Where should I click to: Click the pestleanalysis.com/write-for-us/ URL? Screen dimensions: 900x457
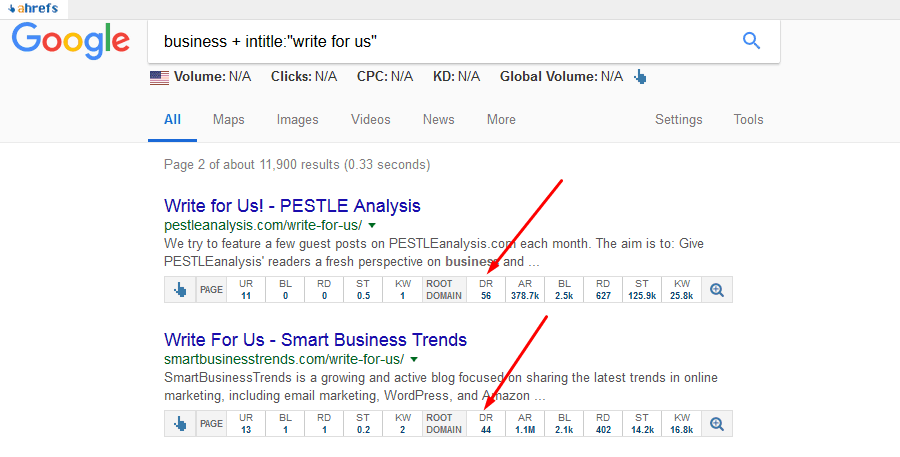pos(263,225)
